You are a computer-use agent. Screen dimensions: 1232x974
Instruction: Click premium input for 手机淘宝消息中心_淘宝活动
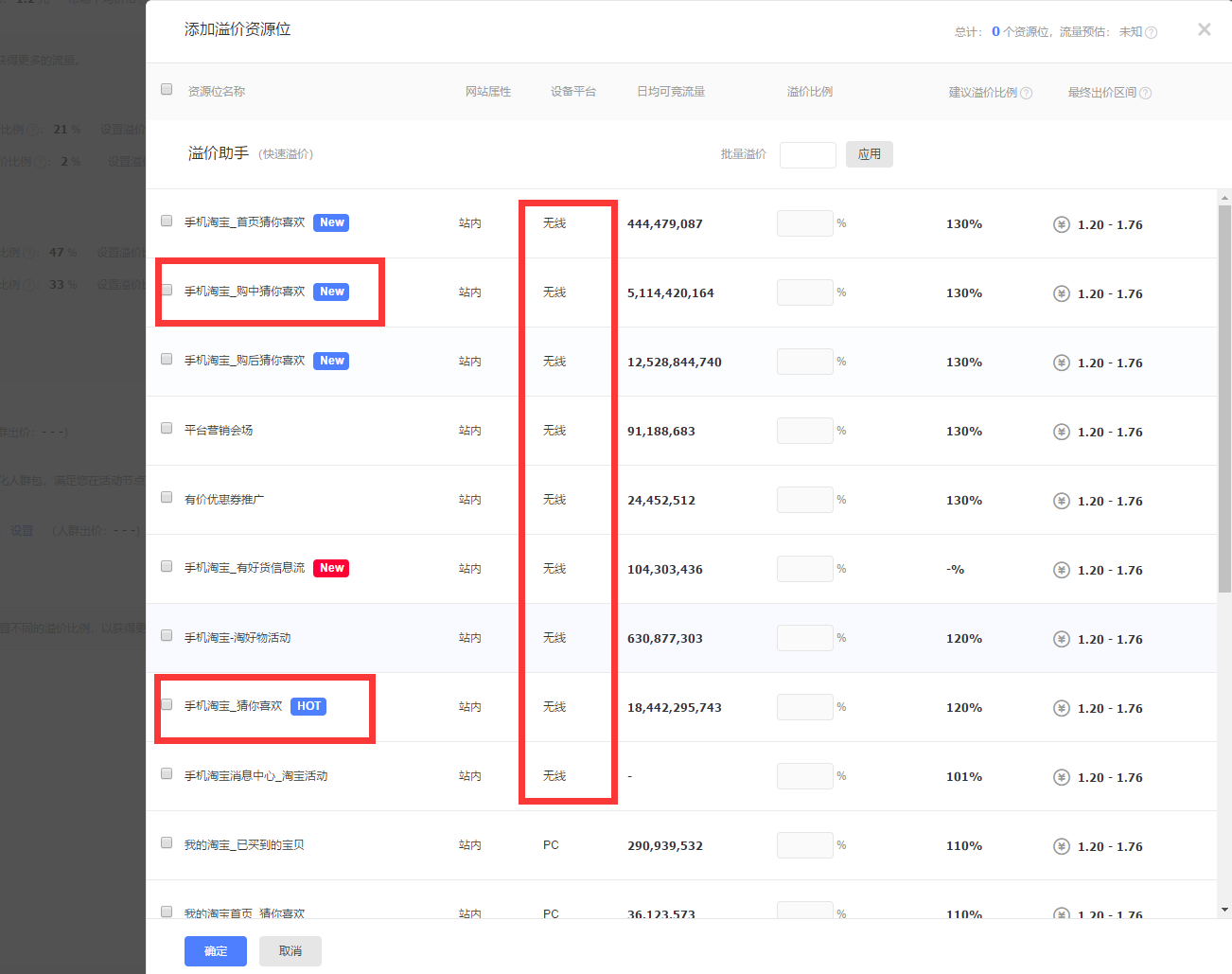tap(805, 776)
